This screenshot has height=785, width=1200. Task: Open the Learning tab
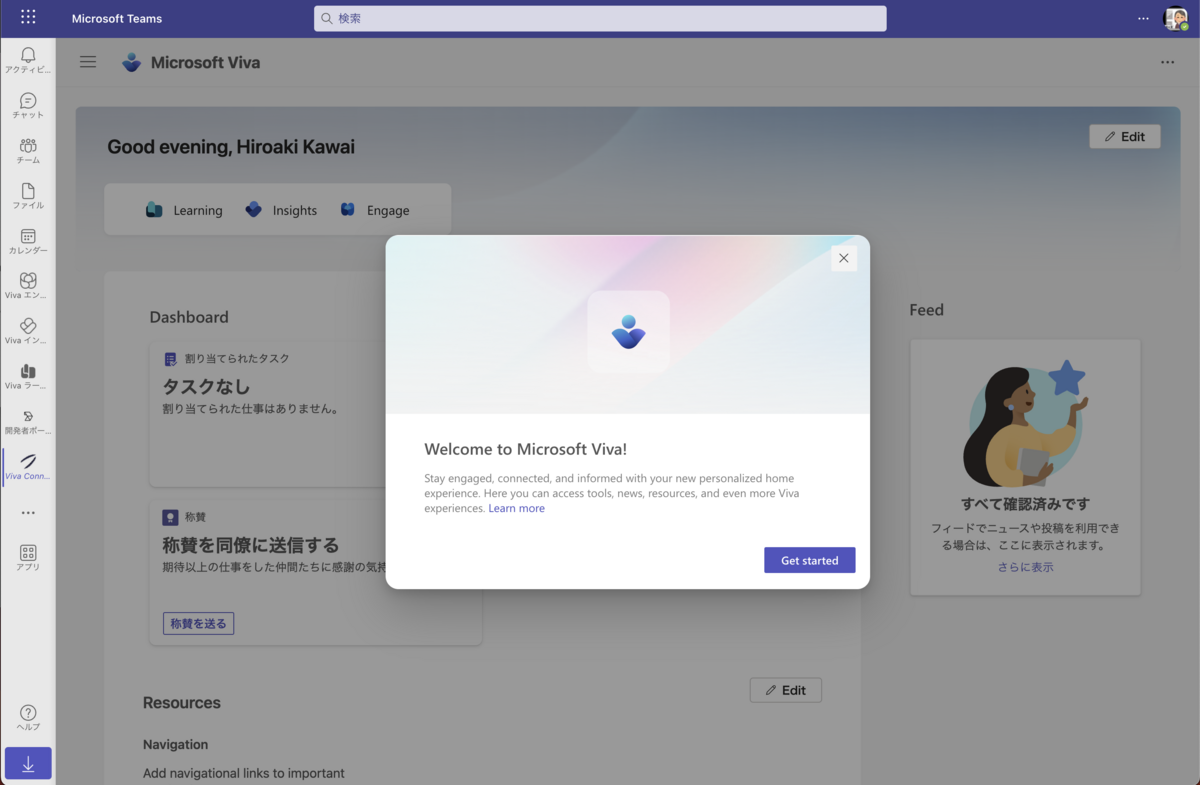184,210
